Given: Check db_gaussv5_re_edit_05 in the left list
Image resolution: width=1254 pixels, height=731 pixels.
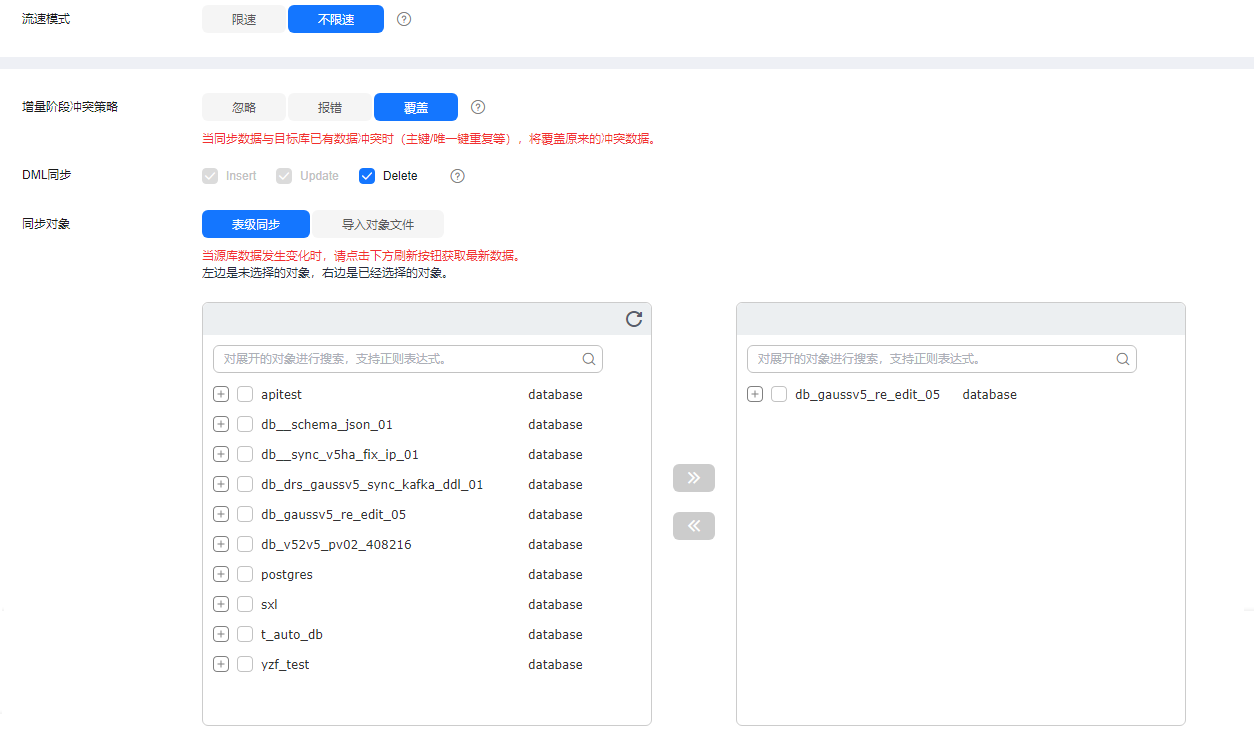Looking at the screenshot, I should pos(245,514).
